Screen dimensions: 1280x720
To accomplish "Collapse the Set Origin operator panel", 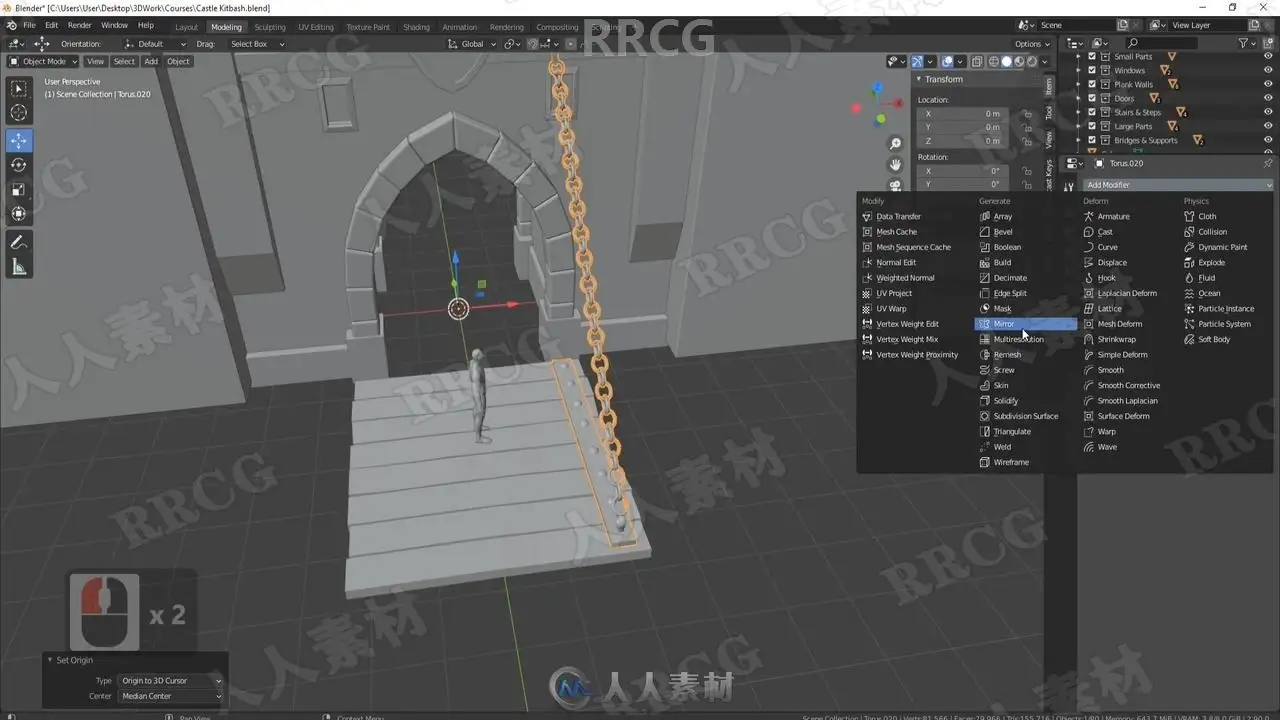I will tap(50, 660).
